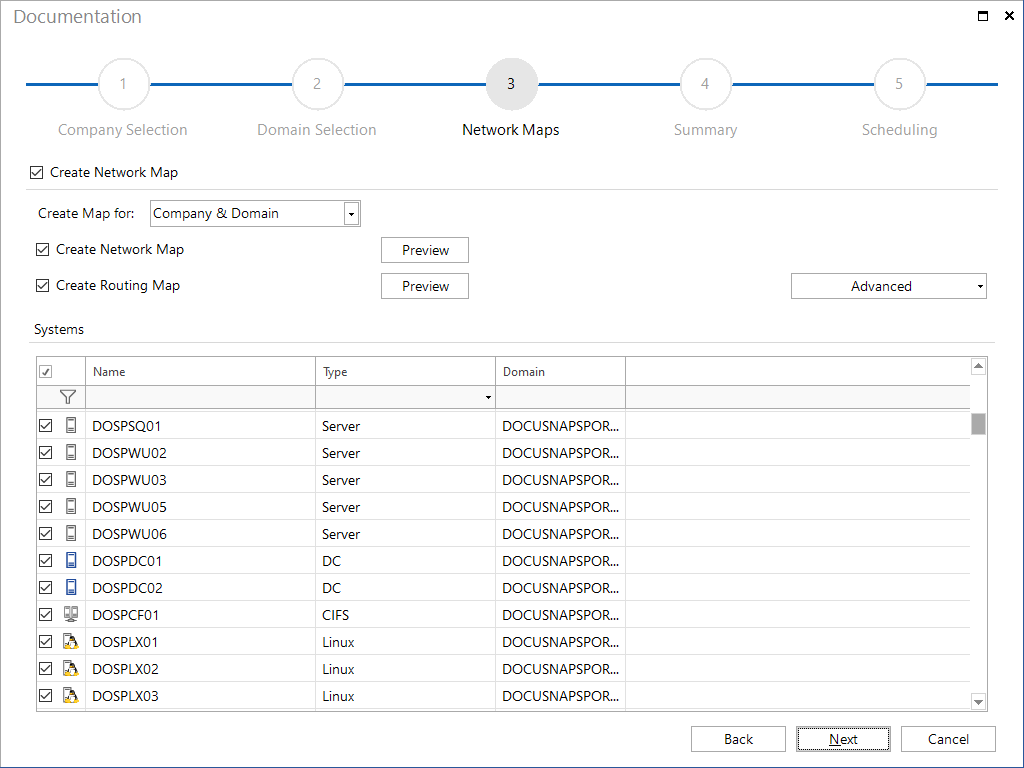The width and height of the screenshot is (1024, 768).
Task: Click the CIFS icon for DOSPCF01
Action: (71, 615)
